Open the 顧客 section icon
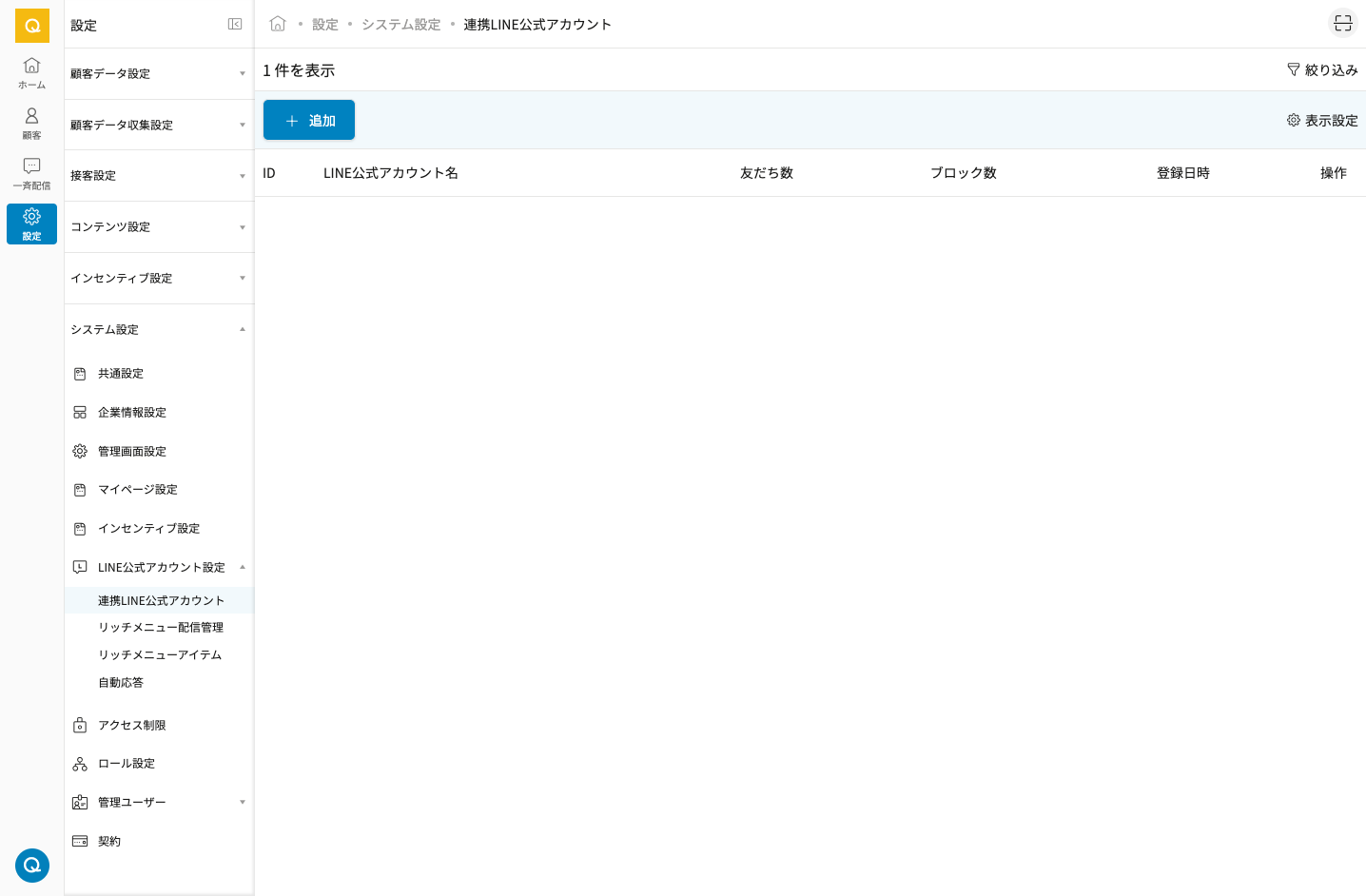The width and height of the screenshot is (1366, 896). coord(31,123)
